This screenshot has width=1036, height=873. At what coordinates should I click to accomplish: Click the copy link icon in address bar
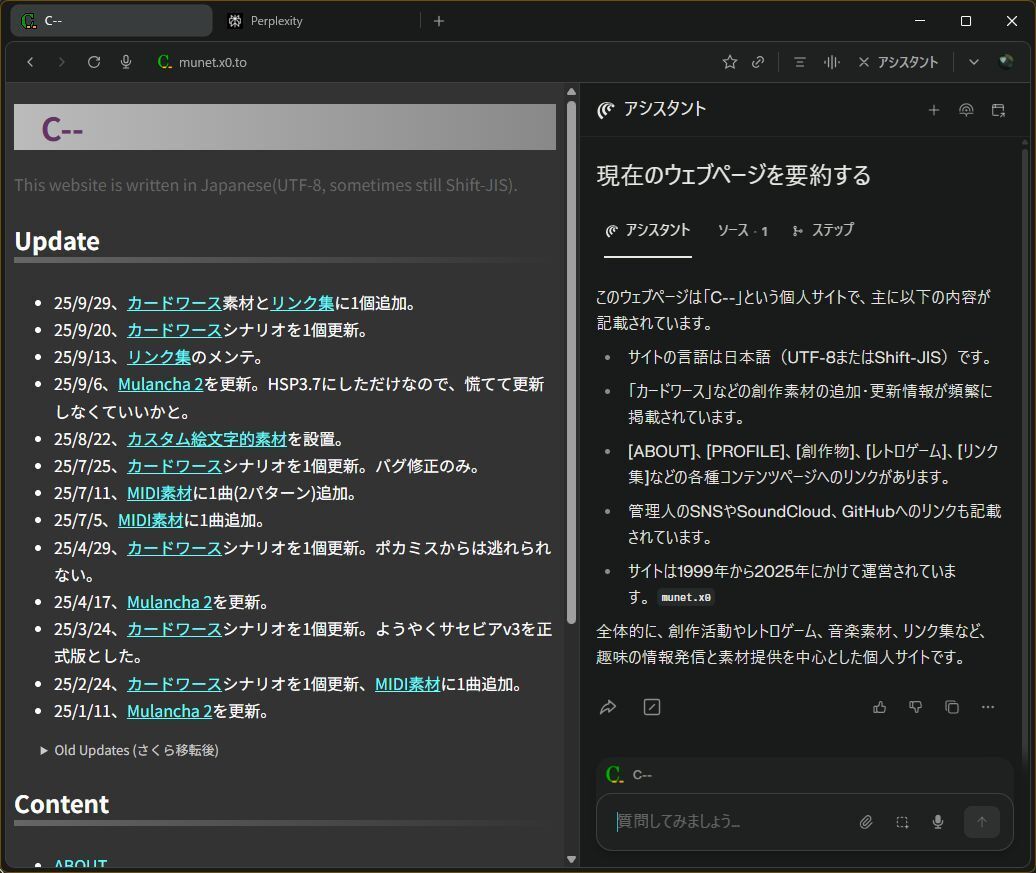click(758, 62)
